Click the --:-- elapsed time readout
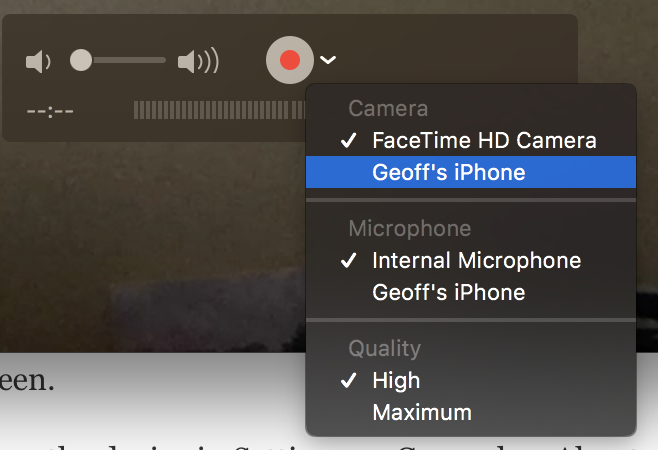658x450 pixels. (50, 111)
